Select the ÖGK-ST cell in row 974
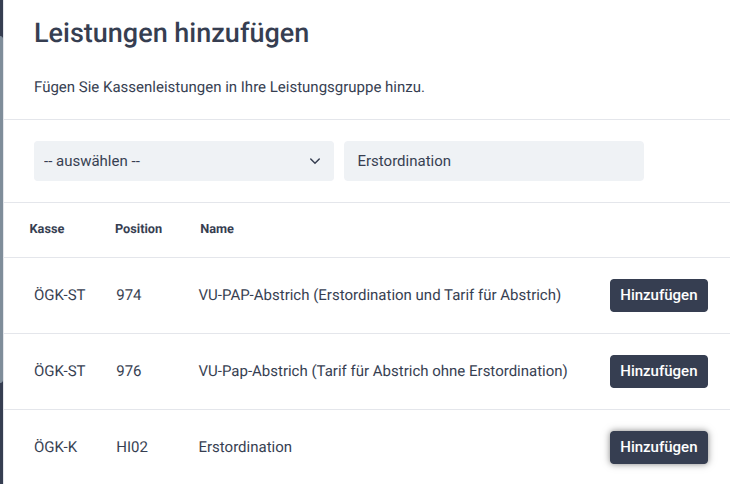730x484 pixels. pyautogui.click(x=59, y=295)
